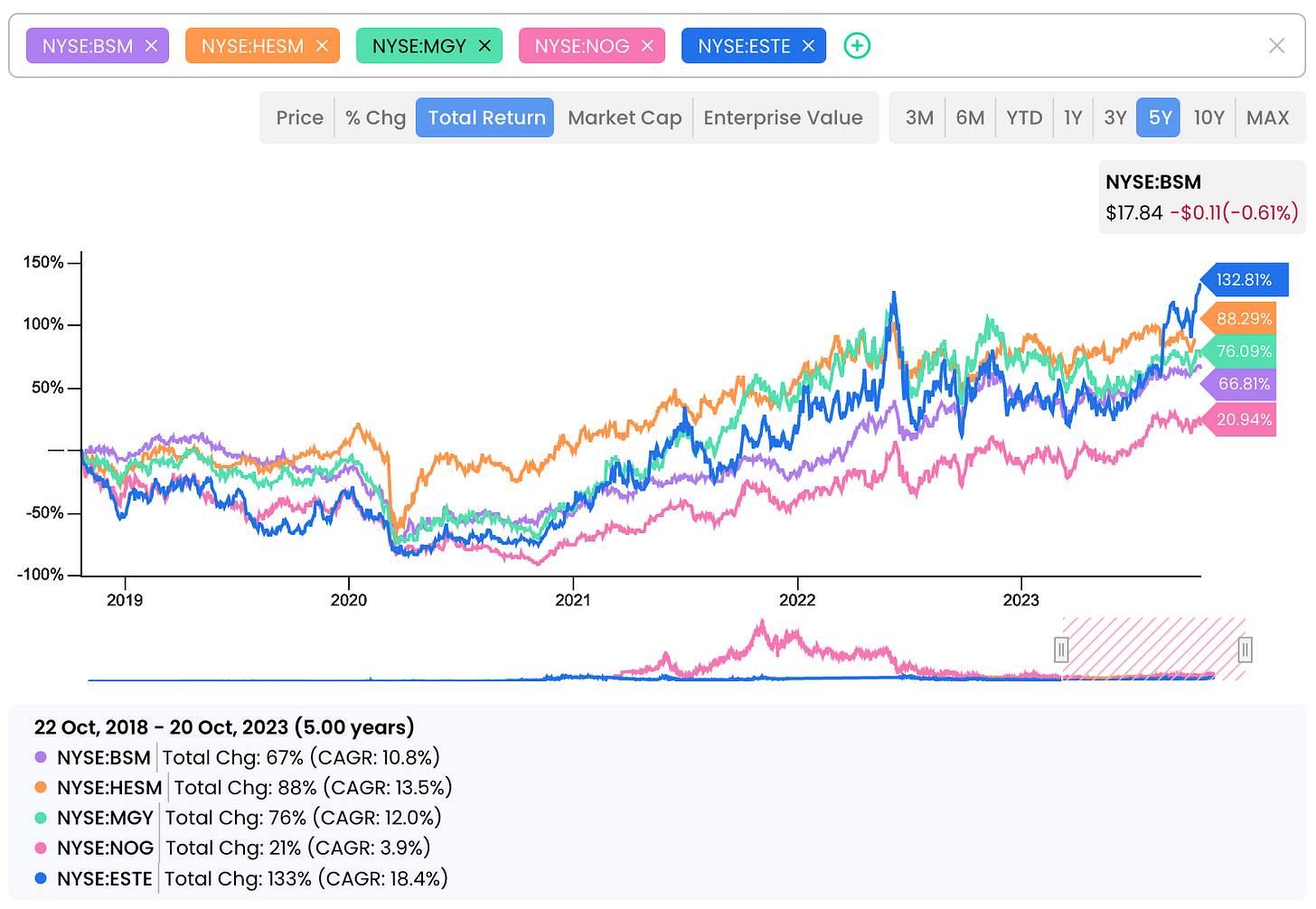
Task: Remove the NYSE:ESTE ticker chip
Action: (x=808, y=46)
